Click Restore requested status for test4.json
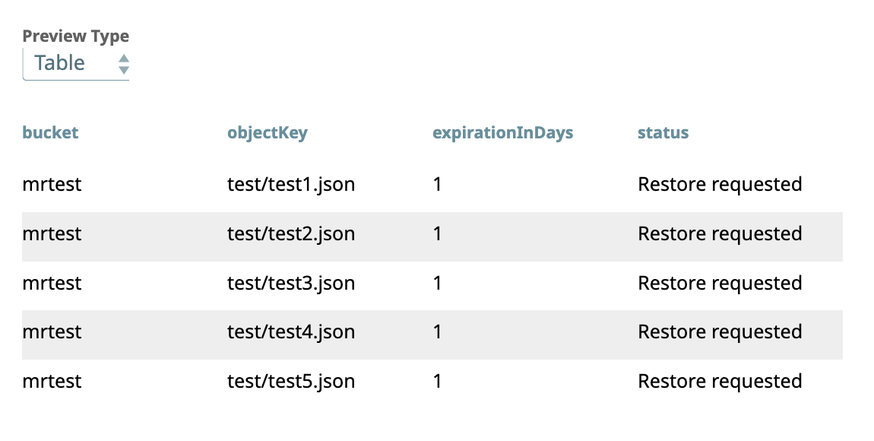The image size is (874, 441). click(x=719, y=332)
